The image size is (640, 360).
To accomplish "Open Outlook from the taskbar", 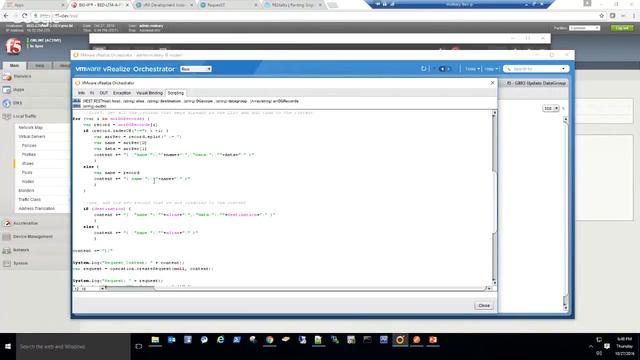I will [x=171, y=340].
